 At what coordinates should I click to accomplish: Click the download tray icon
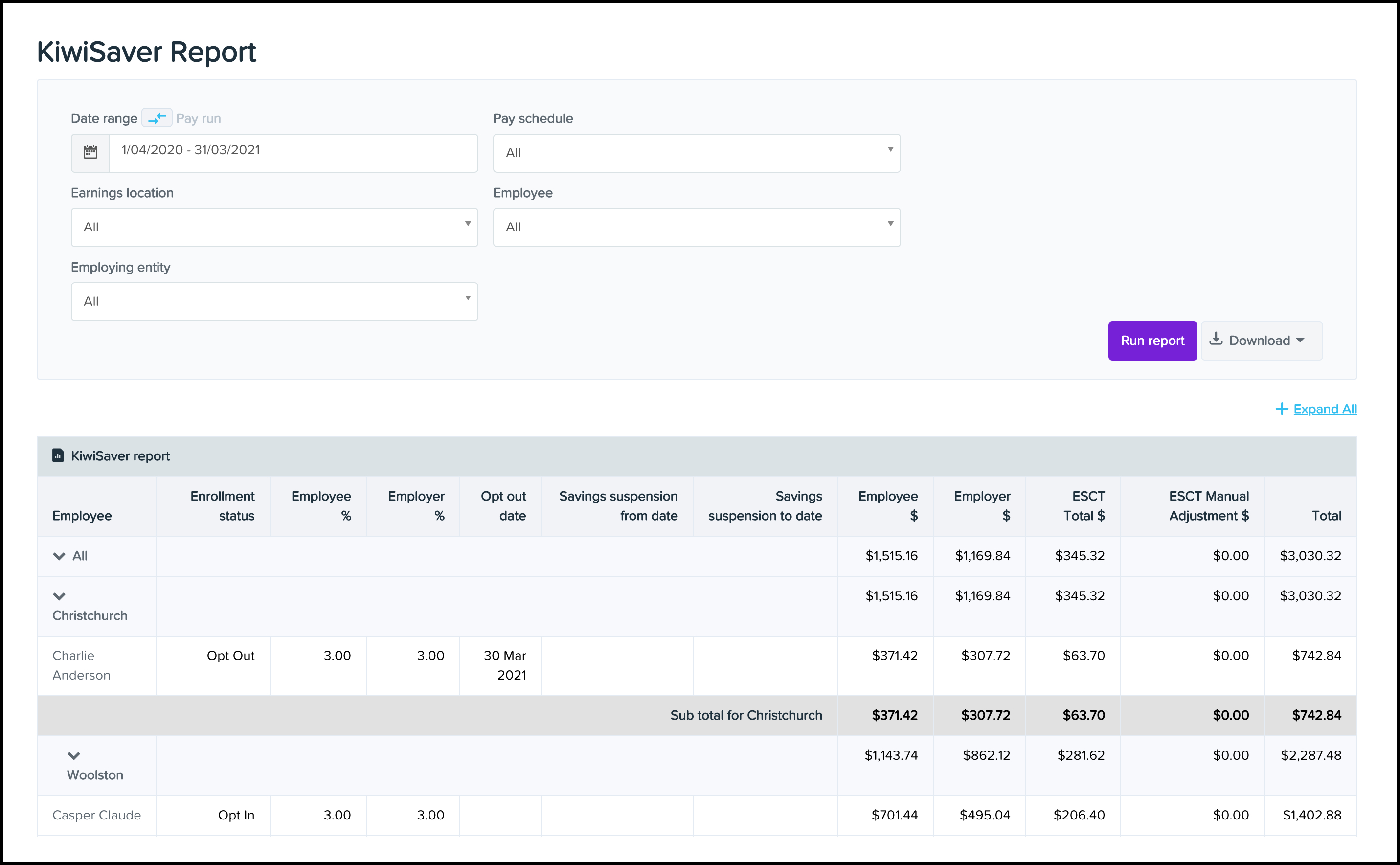[1216, 340]
